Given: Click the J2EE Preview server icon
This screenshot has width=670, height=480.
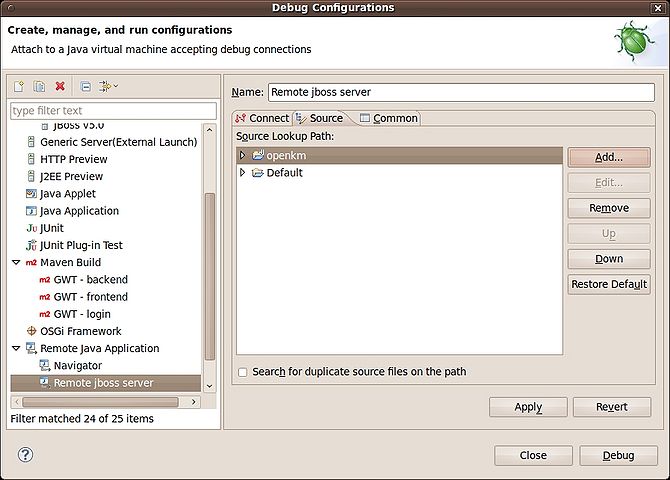Looking at the screenshot, I should click(31, 176).
